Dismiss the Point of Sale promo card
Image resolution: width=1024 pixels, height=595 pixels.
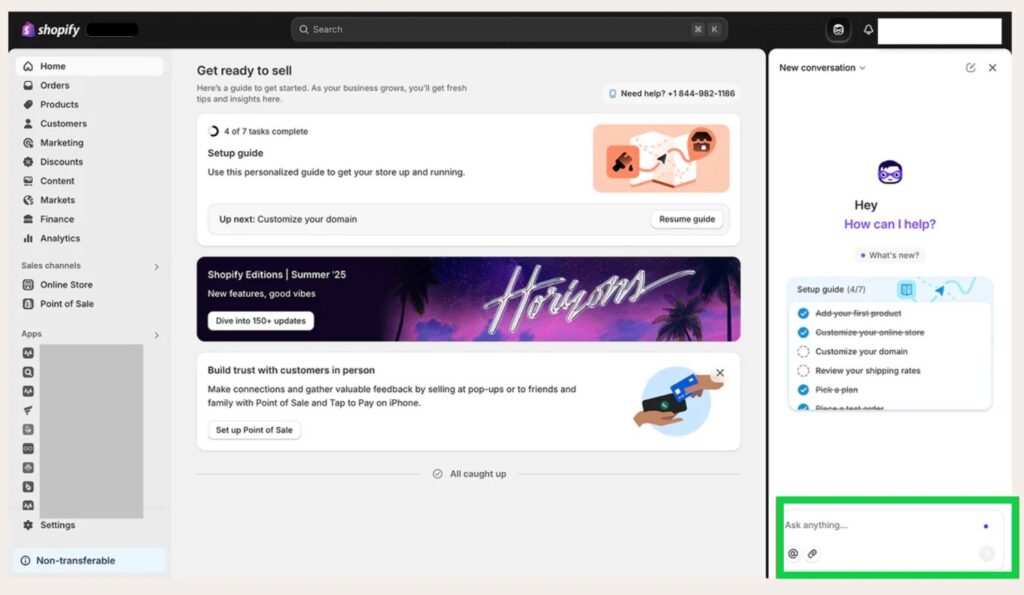tap(719, 373)
